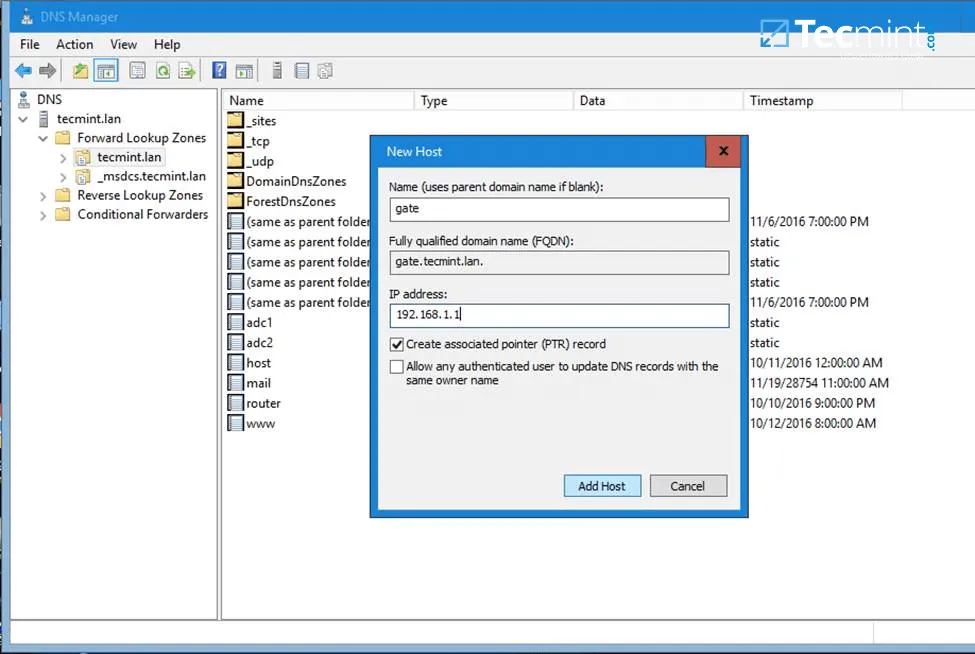Click the Back navigation arrow icon
Viewport: 975px width, 654px height.
pyautogui.click(x=23, y=70)
